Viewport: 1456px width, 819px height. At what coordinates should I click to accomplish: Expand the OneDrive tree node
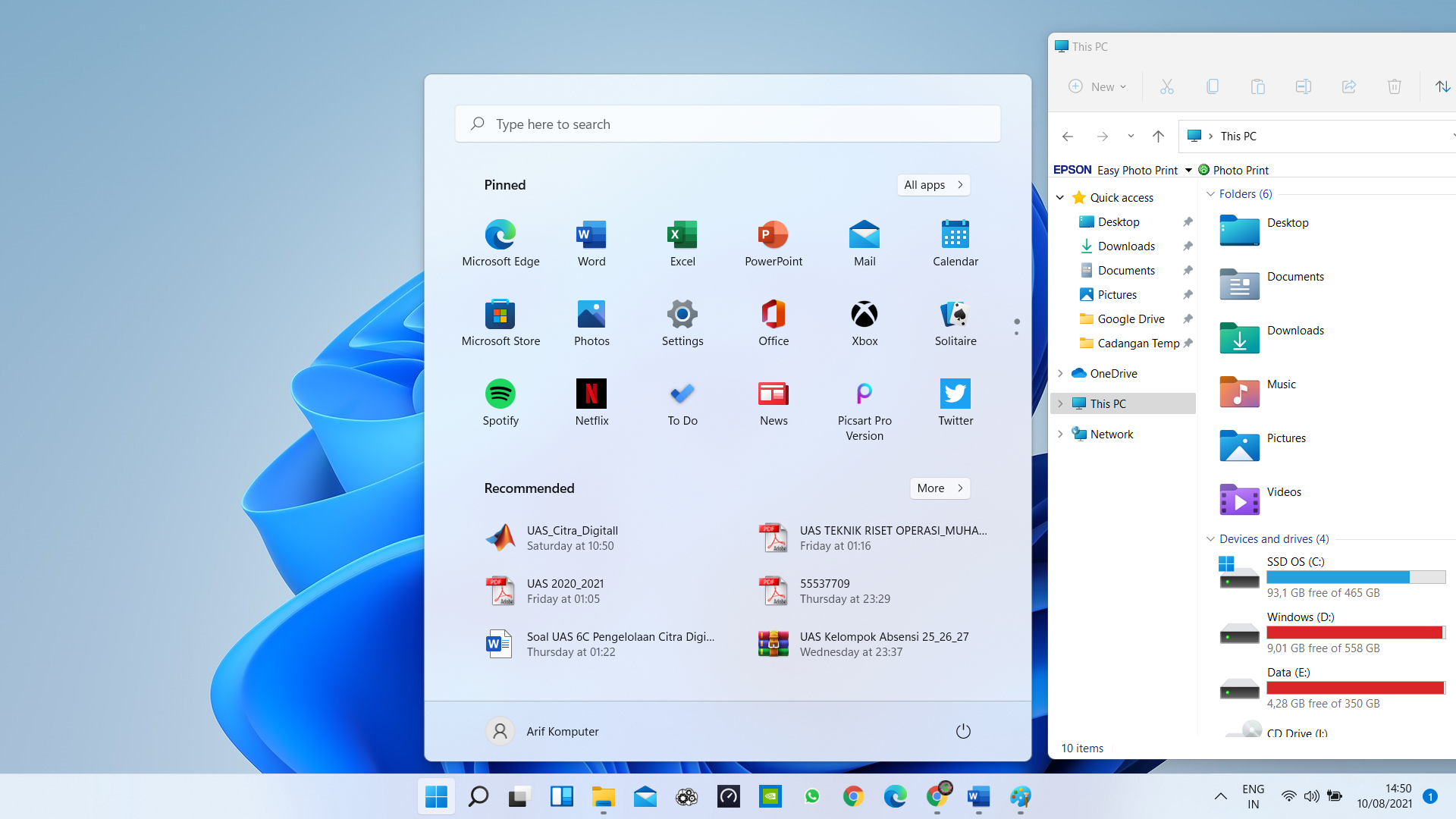coord(1060,373)
